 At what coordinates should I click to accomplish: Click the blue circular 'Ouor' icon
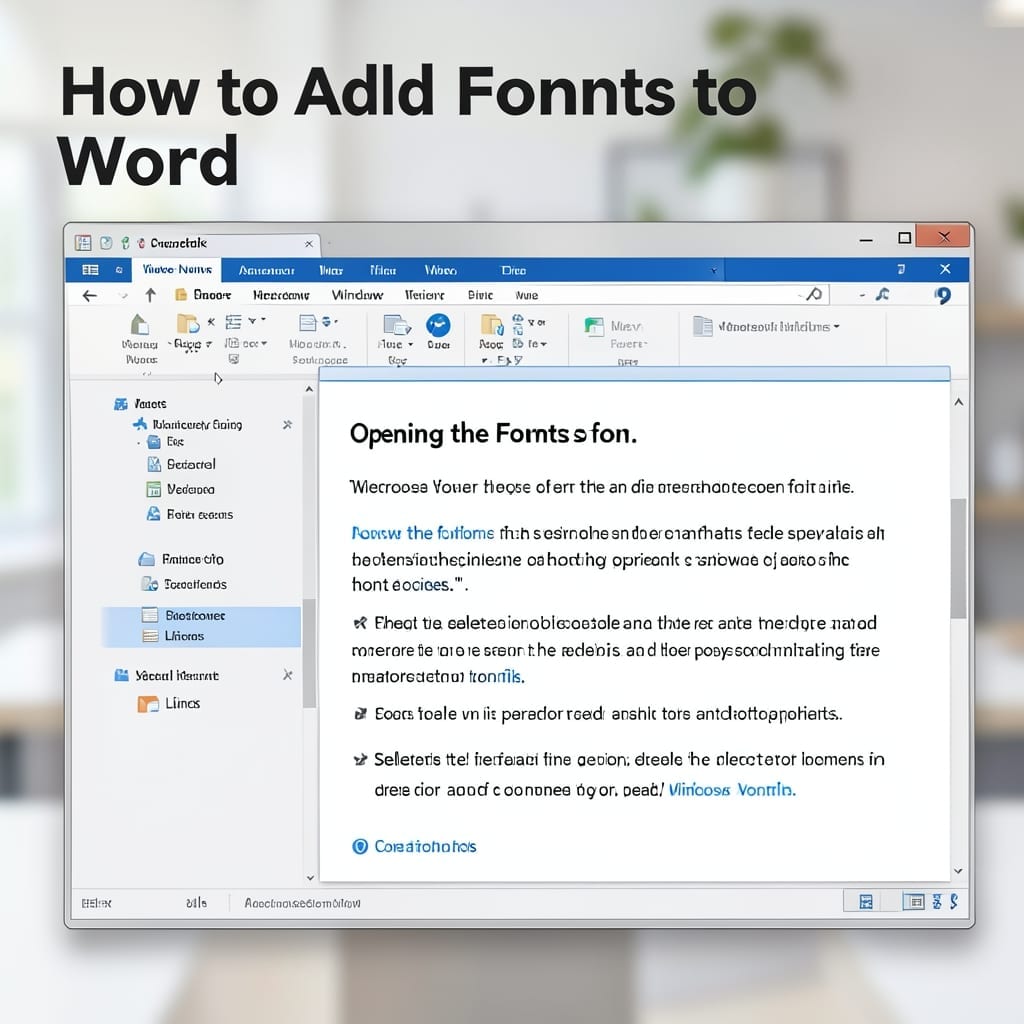[438, 325]
